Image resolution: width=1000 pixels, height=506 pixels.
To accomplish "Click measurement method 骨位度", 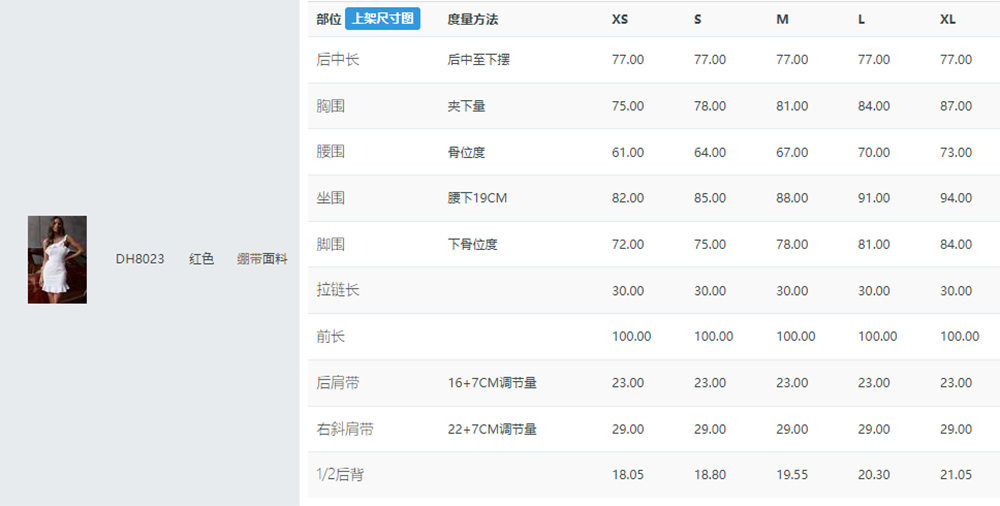I will pyautogui.click(x=466, y=152).
